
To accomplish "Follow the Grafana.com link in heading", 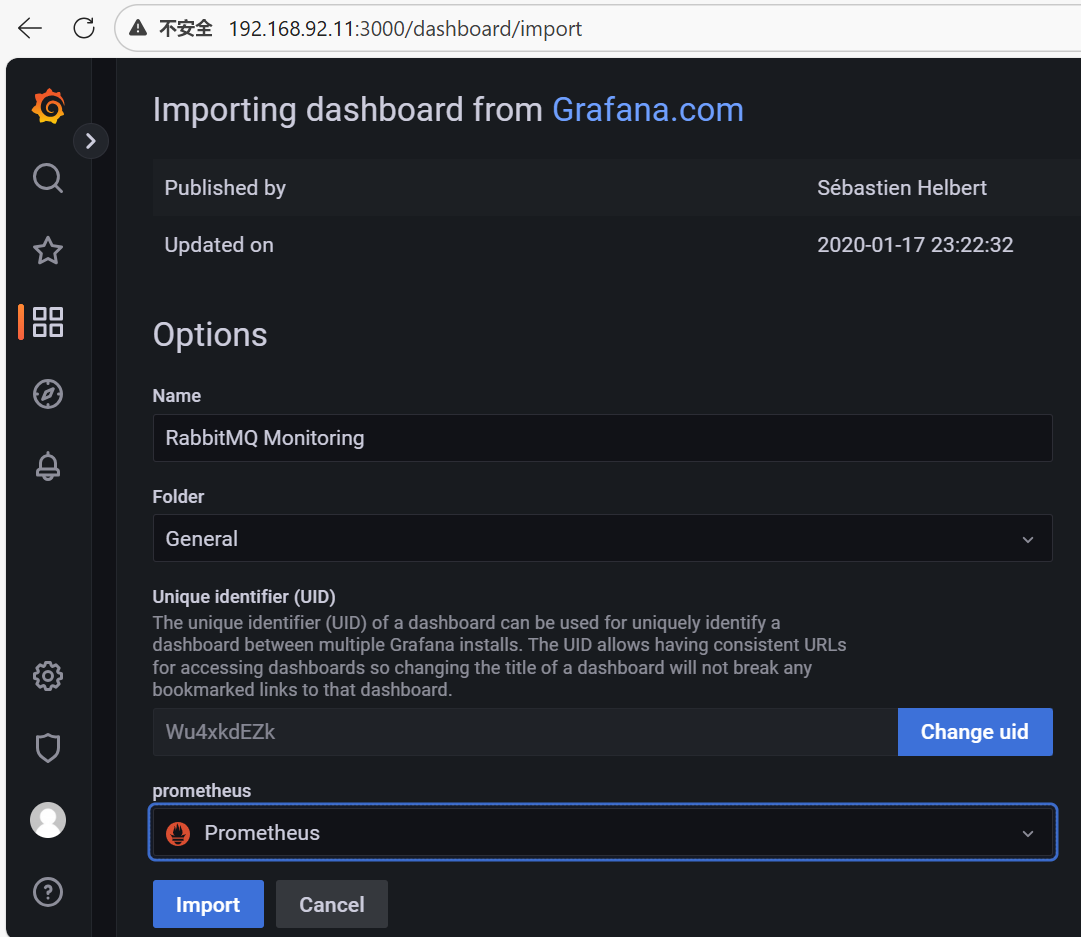I will [648, 109].
